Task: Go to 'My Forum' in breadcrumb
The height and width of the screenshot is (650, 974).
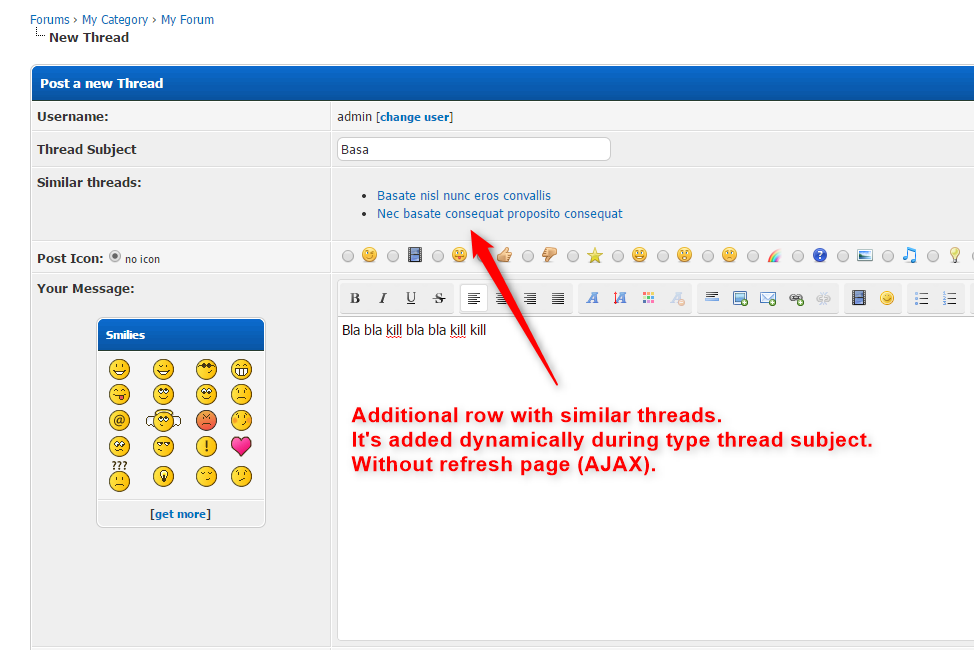Action: pyautogui.click(x=187, y=20)
